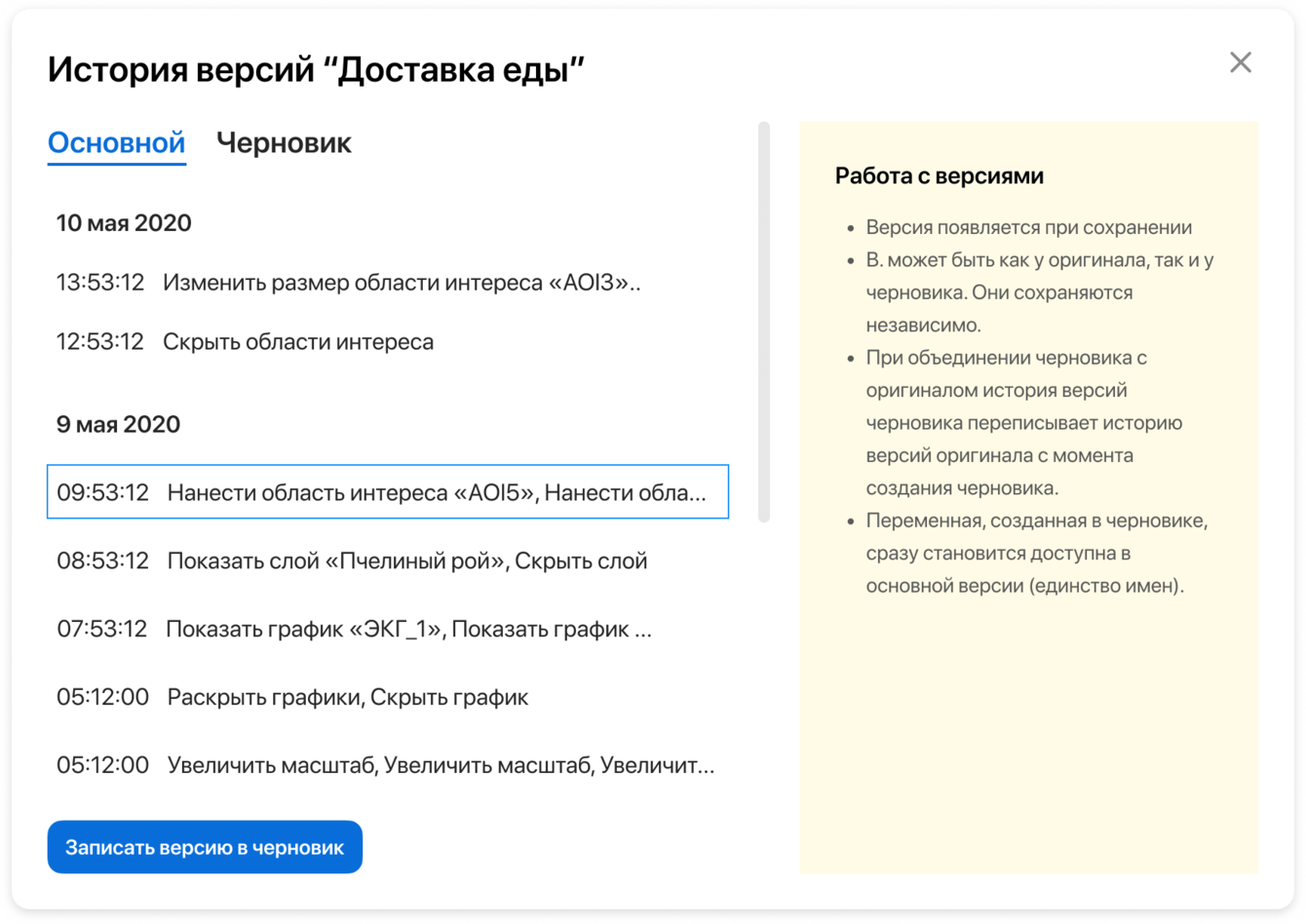Select the 07:53:12 Показать график version
Image resolution: width=1306 pixels, height=924 pixels.
(x=388, y=629)
